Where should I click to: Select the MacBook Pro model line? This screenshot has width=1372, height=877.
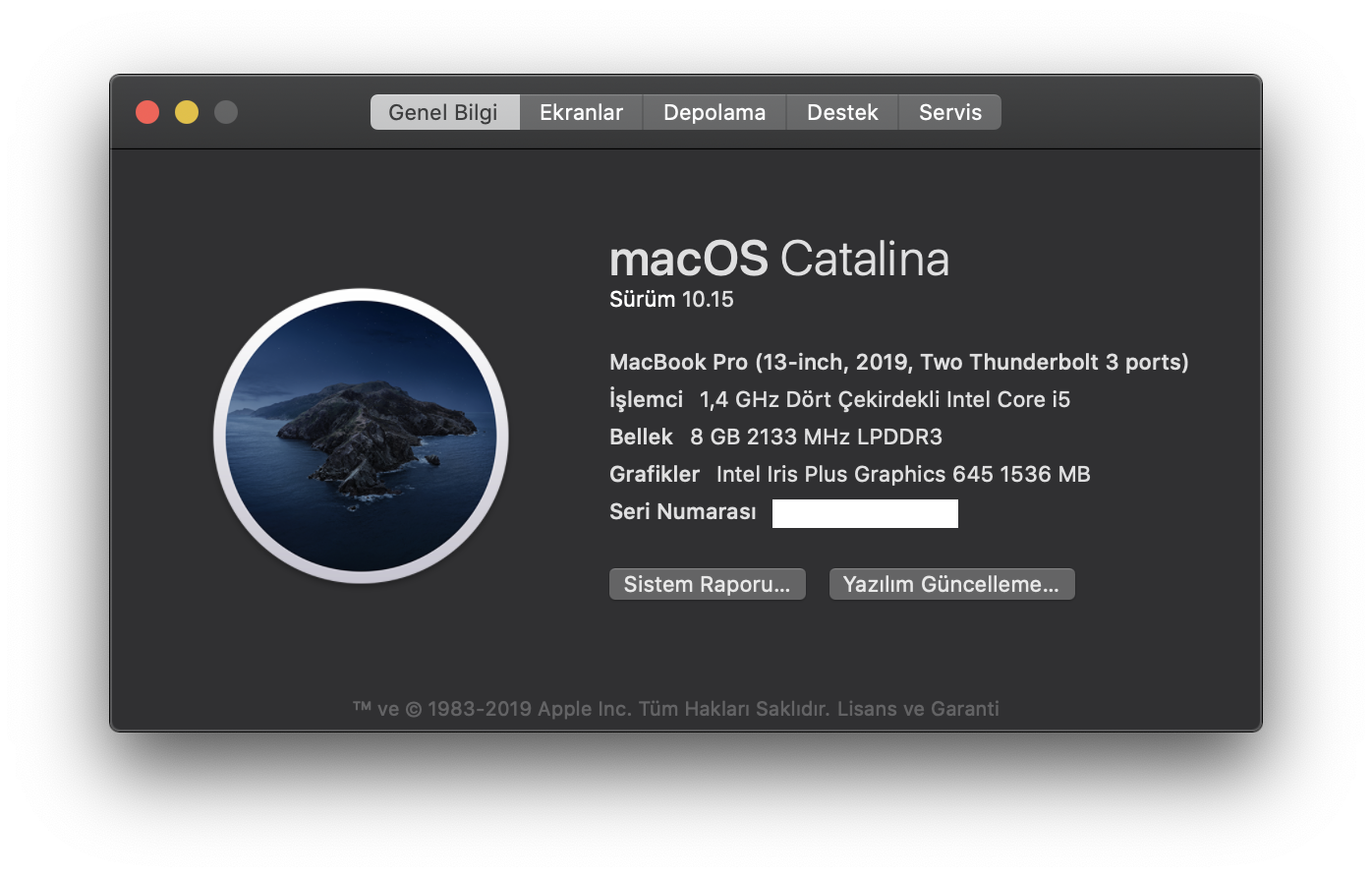point(898,362)
